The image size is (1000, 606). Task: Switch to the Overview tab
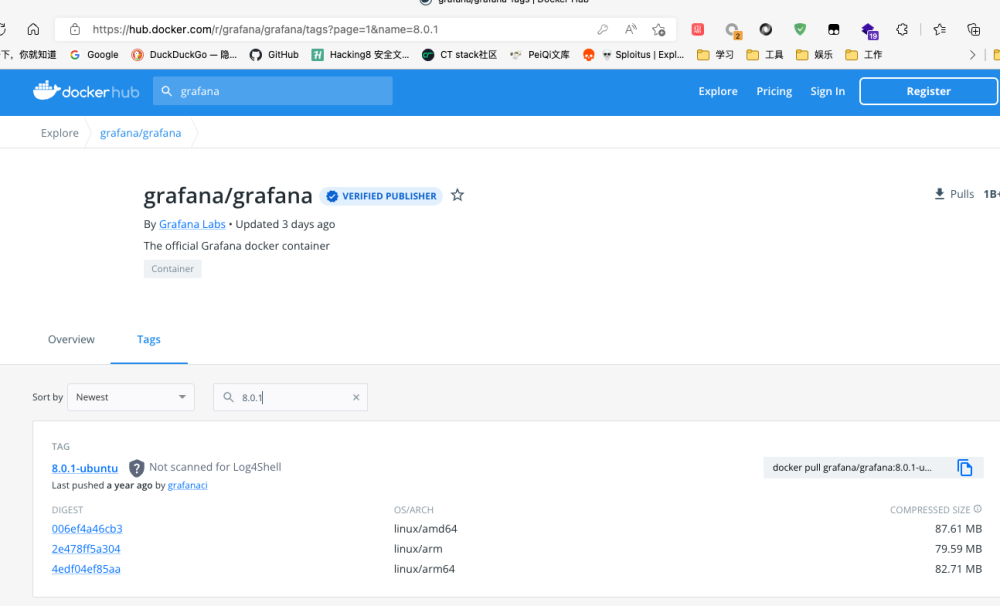pyautogui.click(x=71, y=339)
